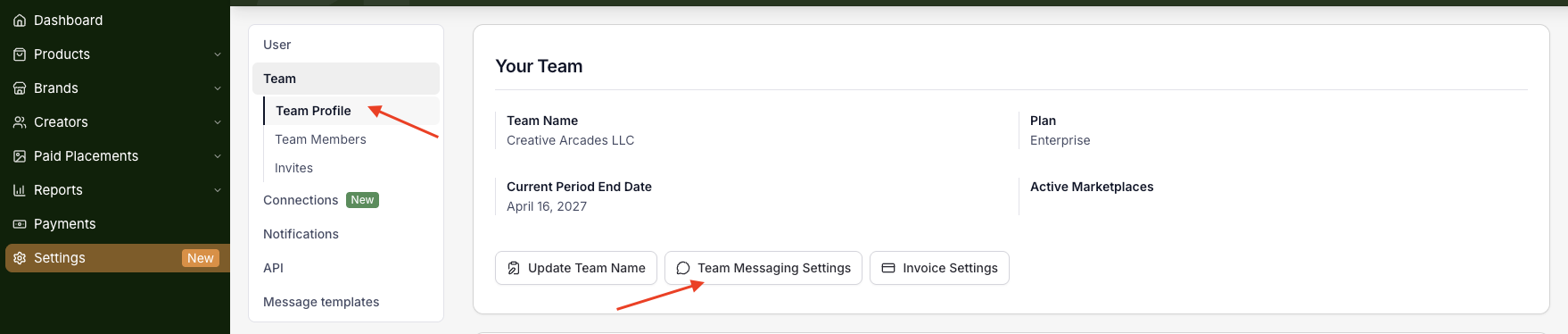
Task: Click the Update Team Name button
Action: (x=576, y=268)
